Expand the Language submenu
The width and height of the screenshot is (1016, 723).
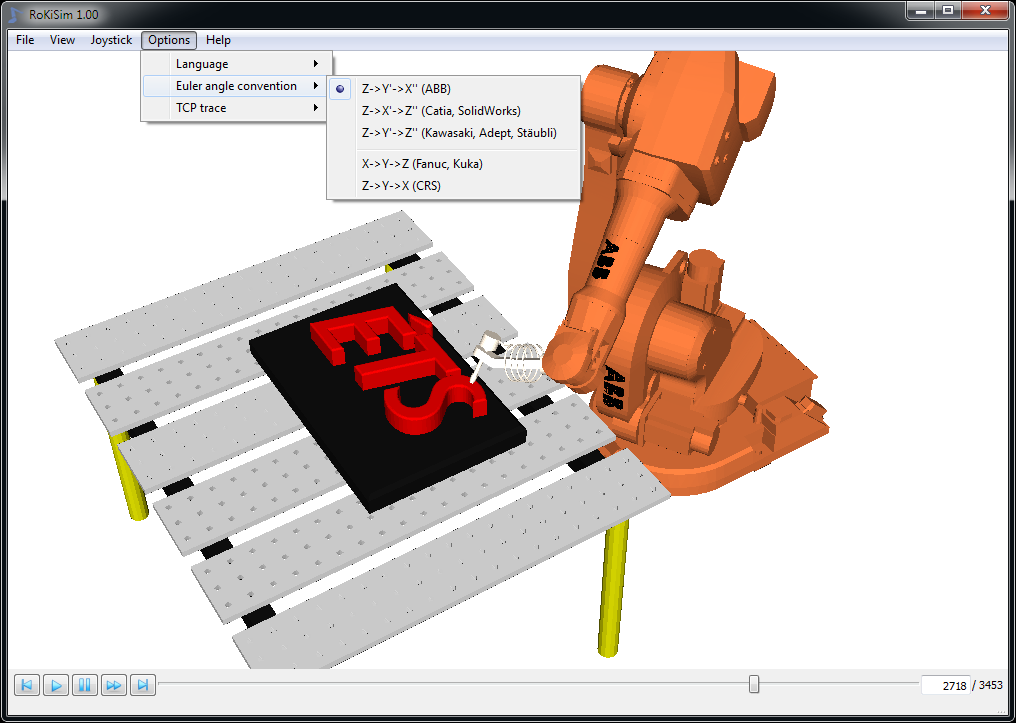237,64
